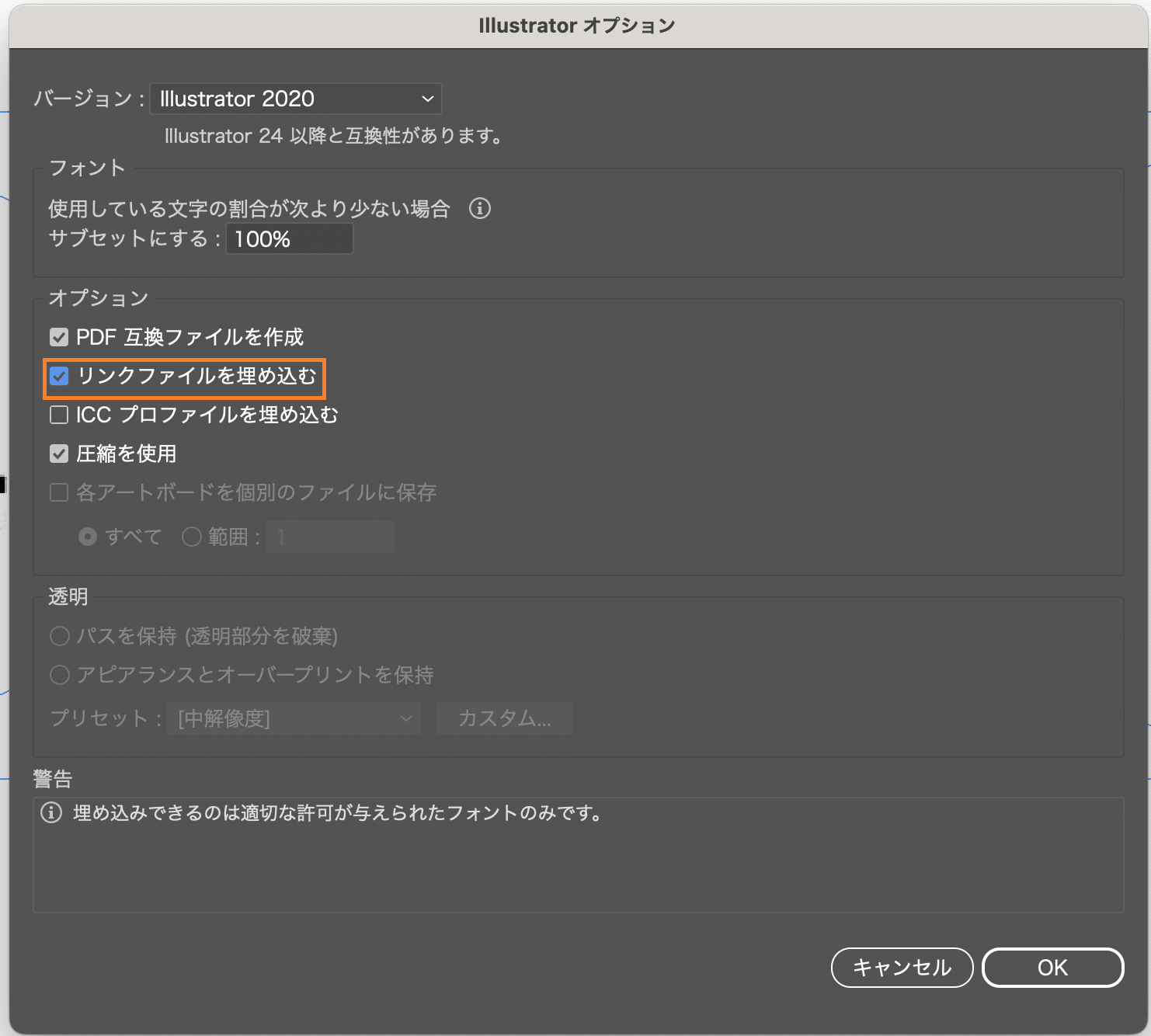
Task: Open the バージョン dropdown showing Illustrator 2020
Action: tap(295, 99)
